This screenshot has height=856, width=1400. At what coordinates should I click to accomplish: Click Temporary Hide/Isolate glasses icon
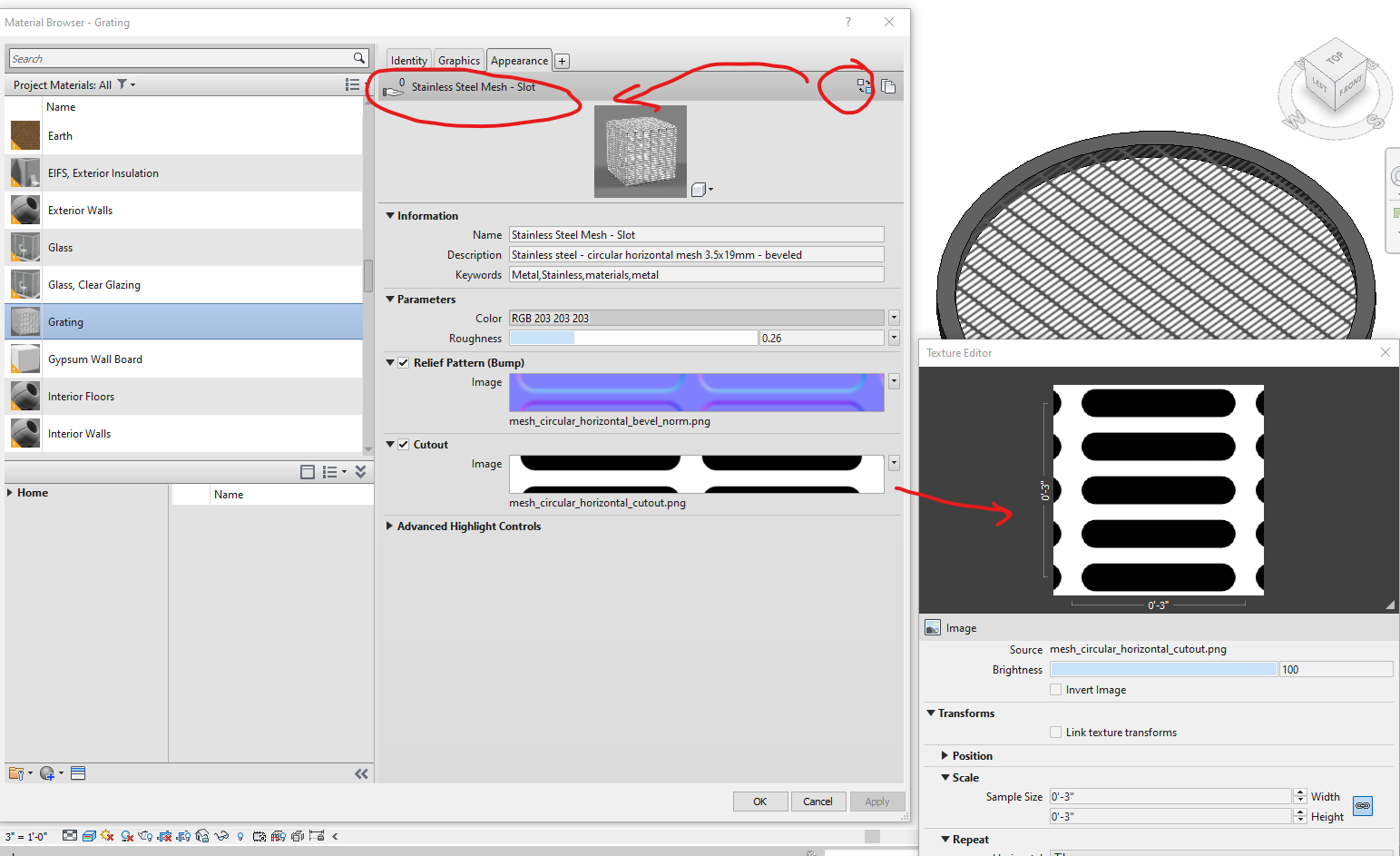[221, 836]
